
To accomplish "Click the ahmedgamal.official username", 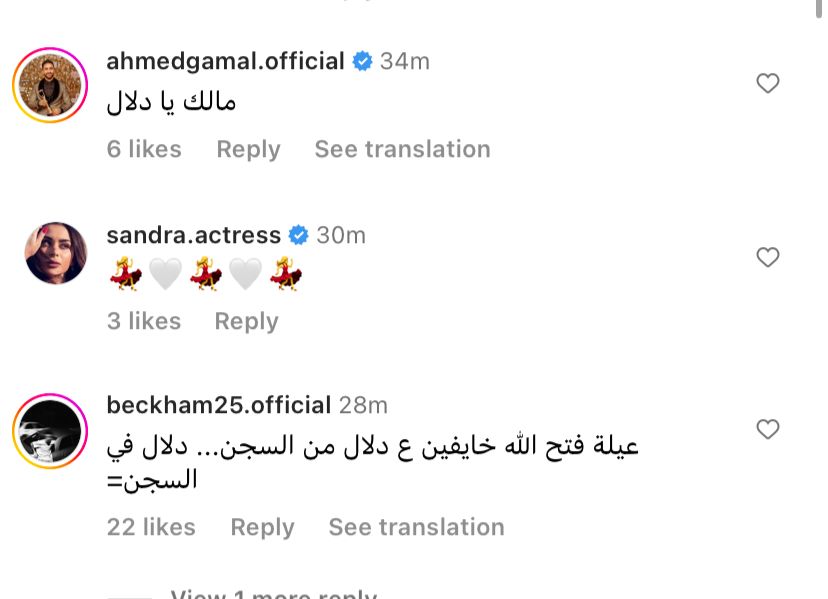I will click(225, 61).
